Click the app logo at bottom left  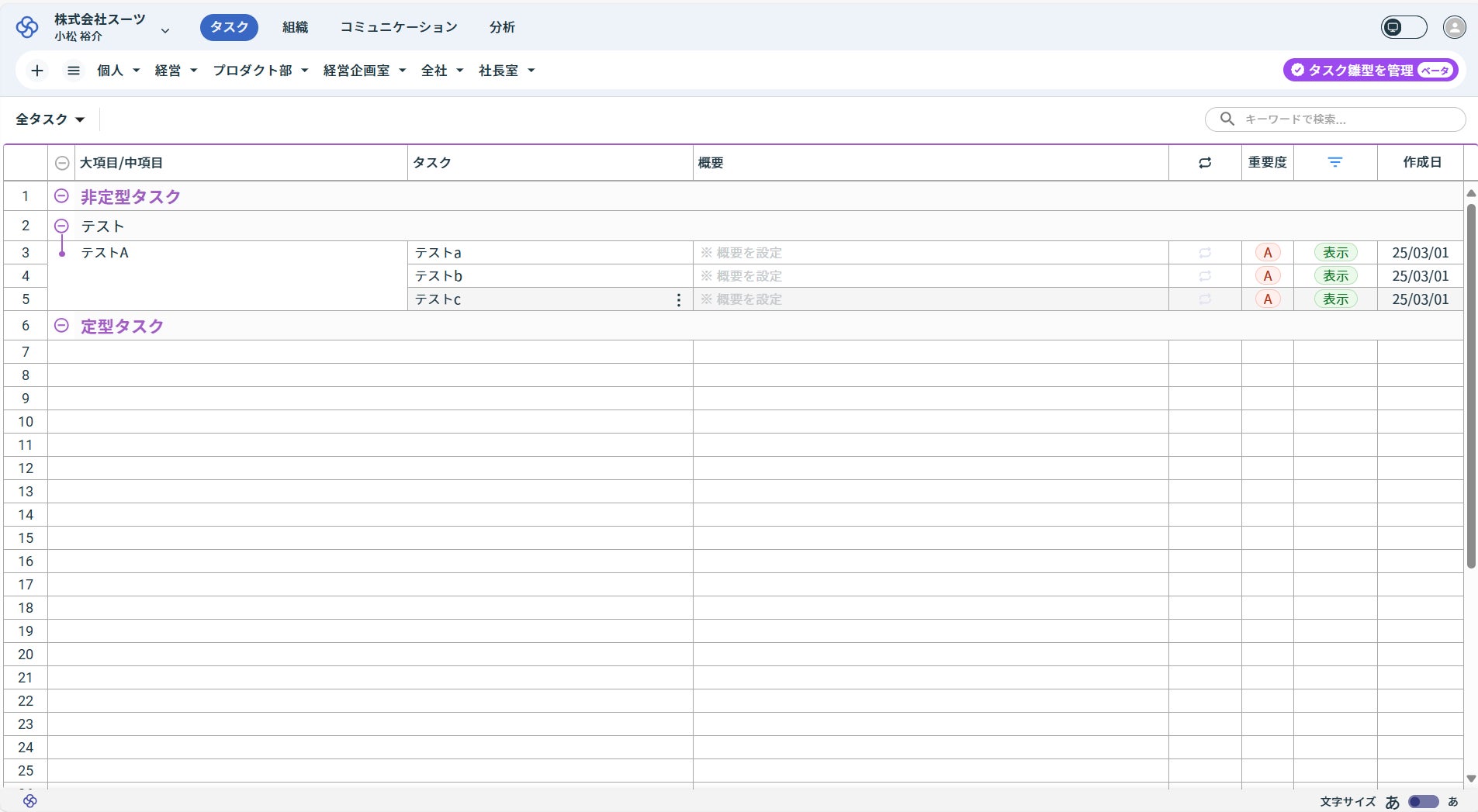pyautogui.click(x=30, y=800)
